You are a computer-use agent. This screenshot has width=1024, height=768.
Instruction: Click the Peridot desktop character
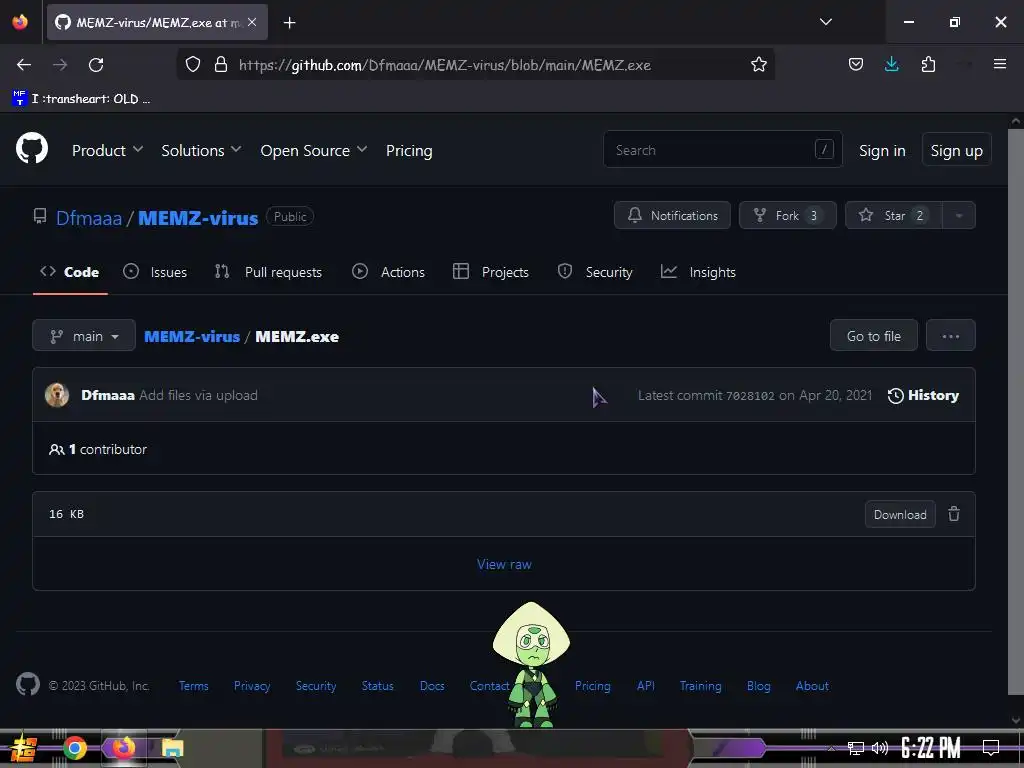click(x=532, y=664)
